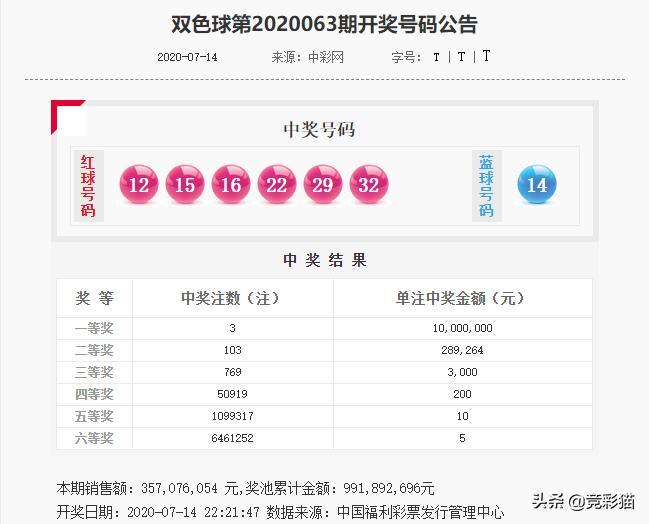Click sixth prize count 6461252
The image size is (649, 524).
click(232, 438)
